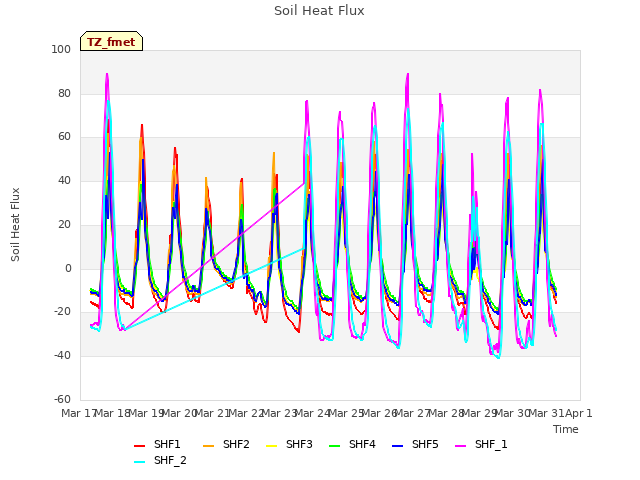The width and height of the screenshot is (640, 480).
Task: Toggle the SHF4 legend entry
Action: (352, 444)
